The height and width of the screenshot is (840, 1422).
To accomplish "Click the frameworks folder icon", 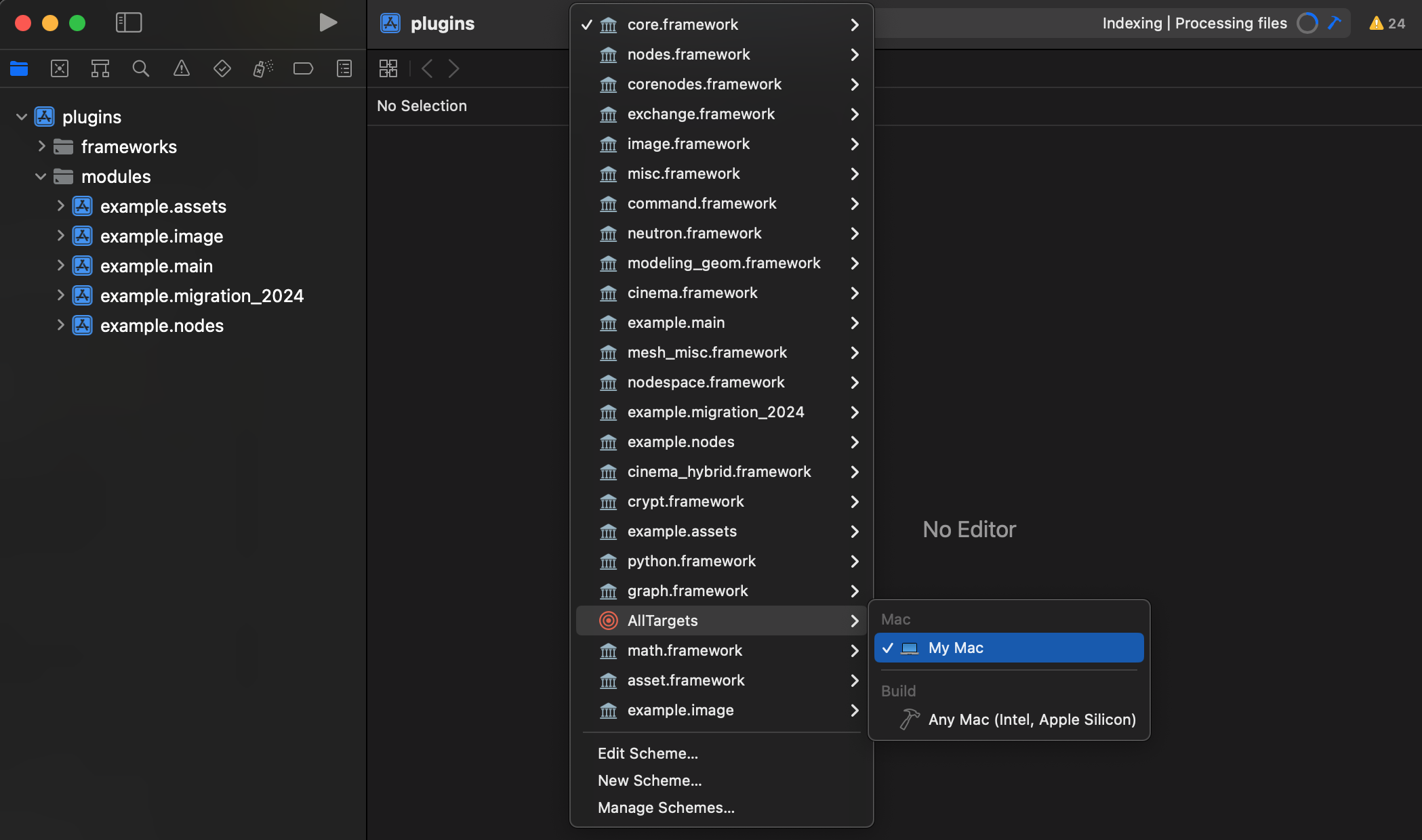I will point(63,146).
